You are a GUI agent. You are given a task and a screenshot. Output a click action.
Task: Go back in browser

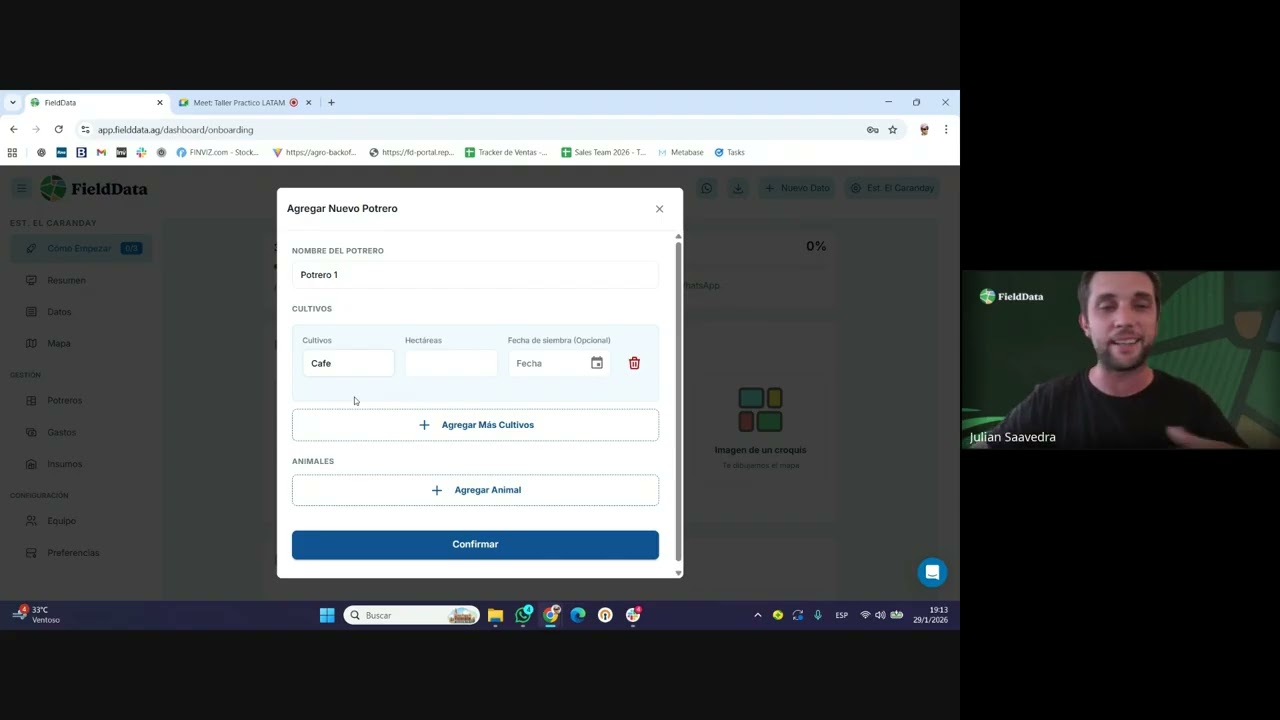click(x=13, y=129)
